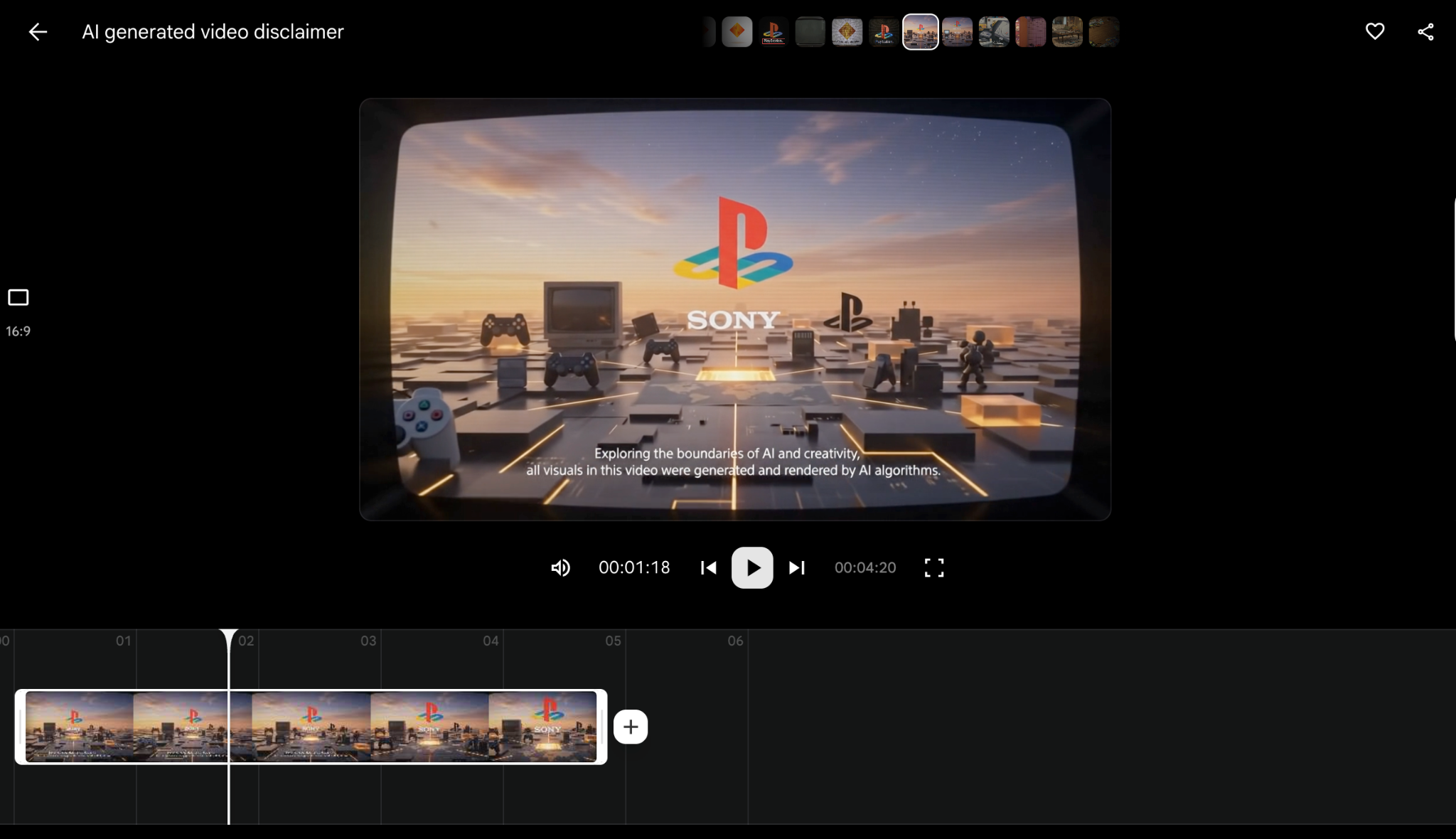
Task: Add a new clip with the plus button
Action: (631, 727)
